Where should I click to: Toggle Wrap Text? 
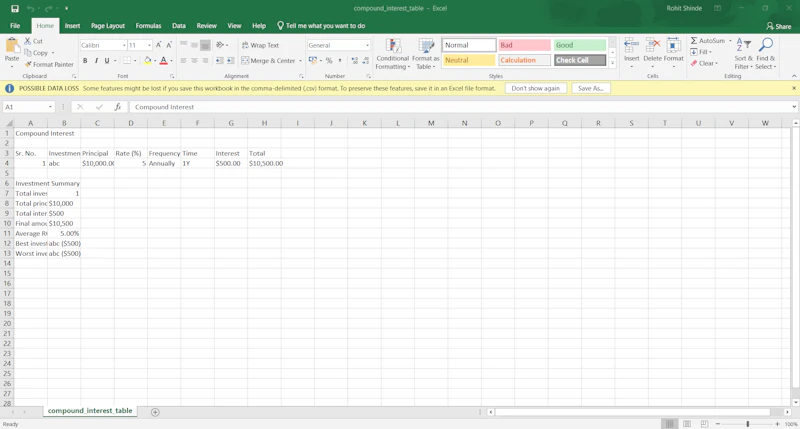260,45
